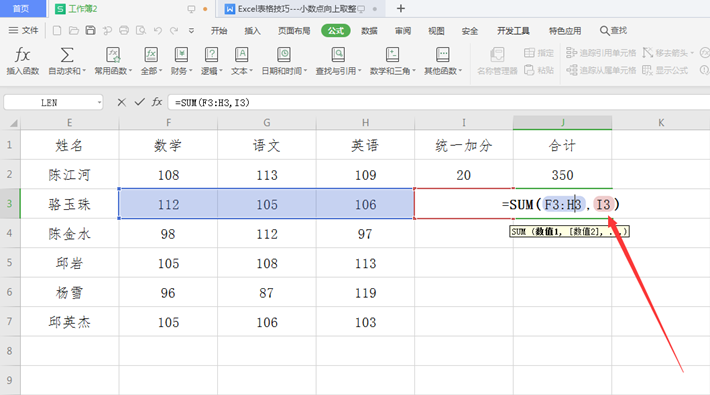Open the Date and Time functions icon

(284, 55)
